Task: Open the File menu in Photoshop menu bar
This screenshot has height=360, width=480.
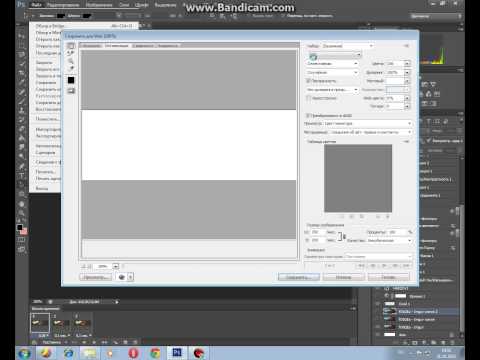Action: pyautogui.click(x=36, y=5)
